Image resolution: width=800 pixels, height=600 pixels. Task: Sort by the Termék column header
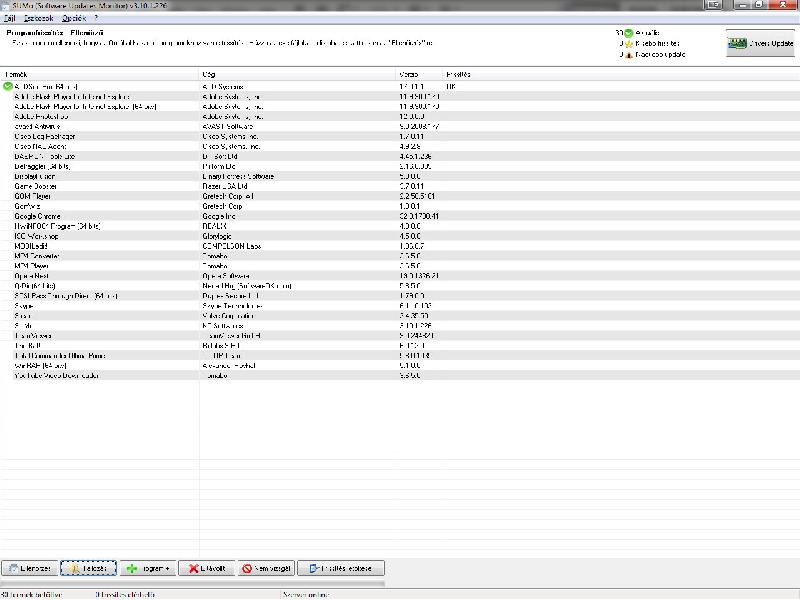[99, 74]
